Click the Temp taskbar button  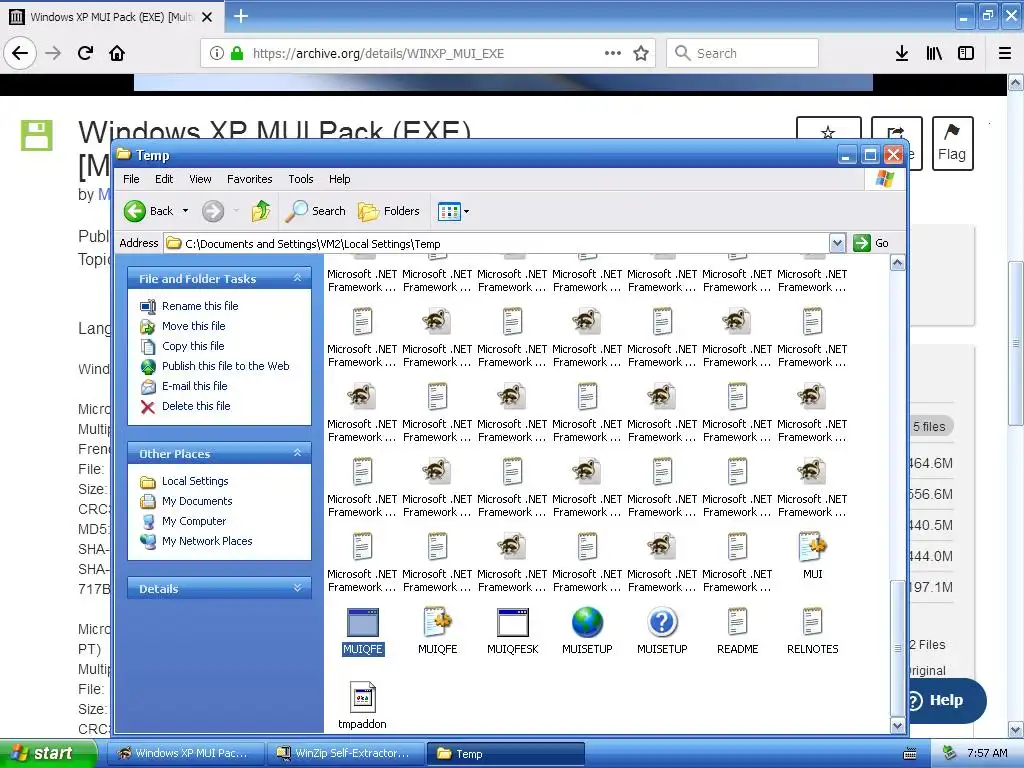pos(505,753)
